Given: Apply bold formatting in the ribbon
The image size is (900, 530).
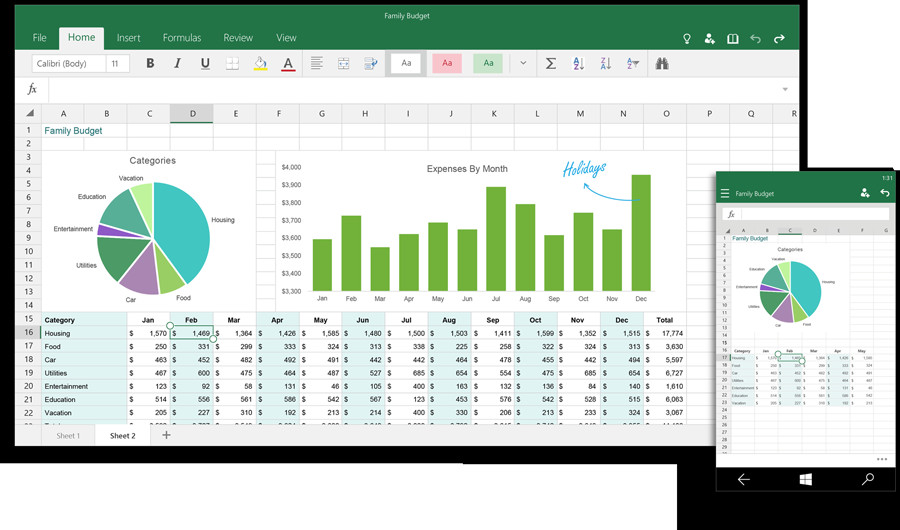Looking at the screenshot, I should click(150, 64).
